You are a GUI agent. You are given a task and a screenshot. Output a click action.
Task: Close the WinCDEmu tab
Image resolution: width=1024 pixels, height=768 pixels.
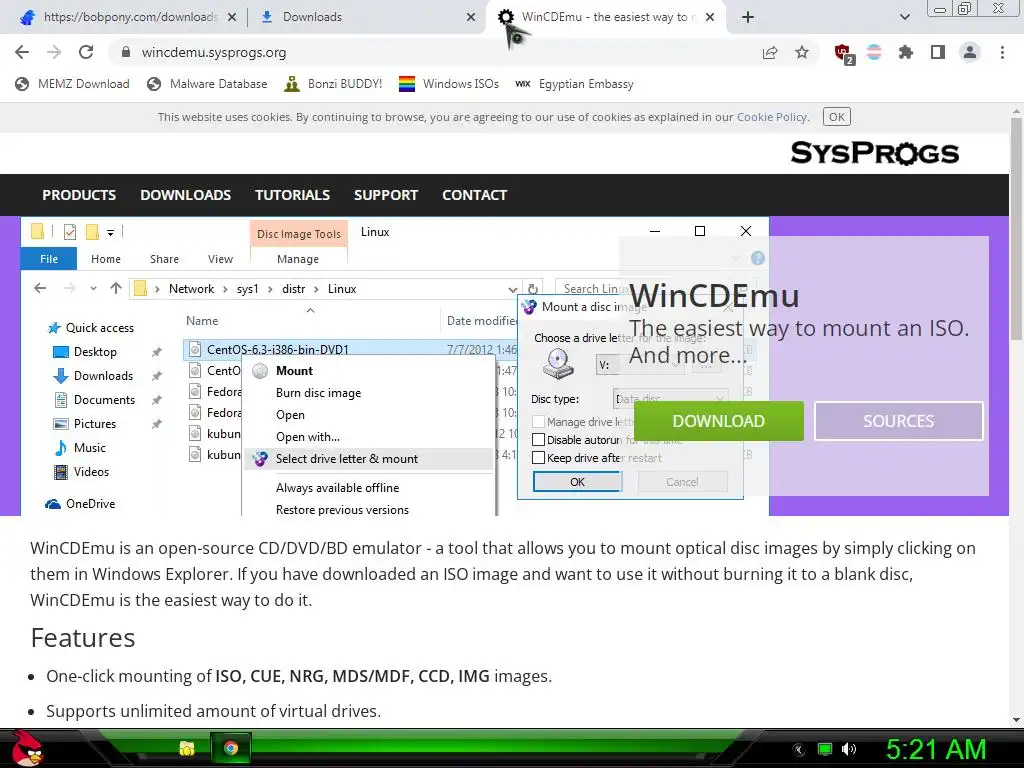[x=710, y=17]
